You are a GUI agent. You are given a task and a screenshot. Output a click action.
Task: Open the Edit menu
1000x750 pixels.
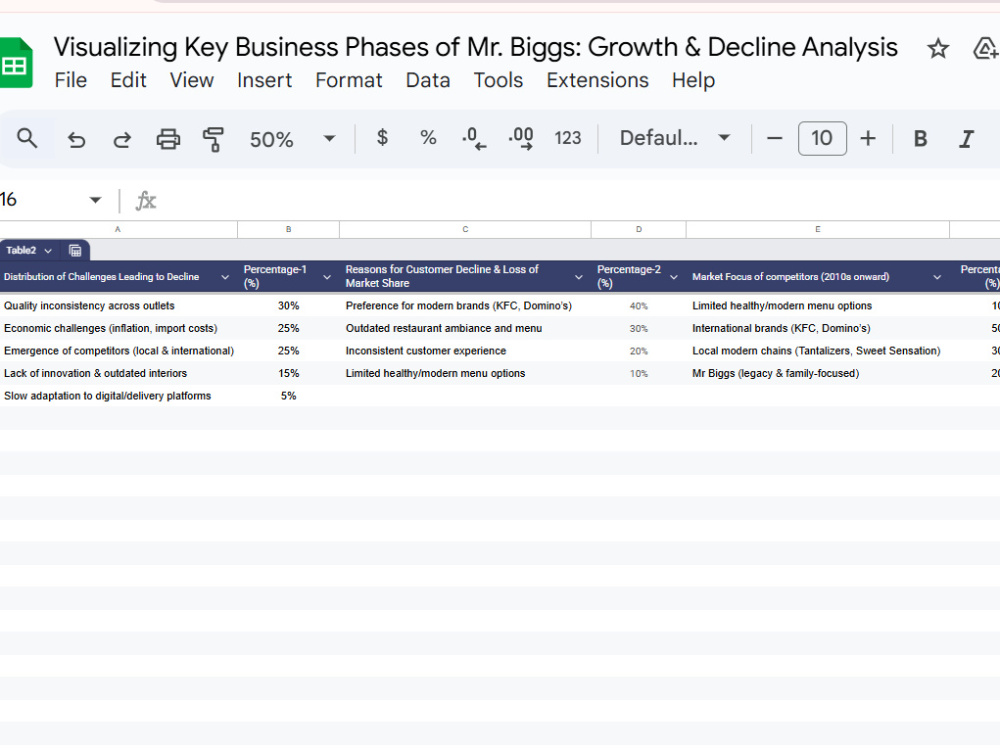128,80
